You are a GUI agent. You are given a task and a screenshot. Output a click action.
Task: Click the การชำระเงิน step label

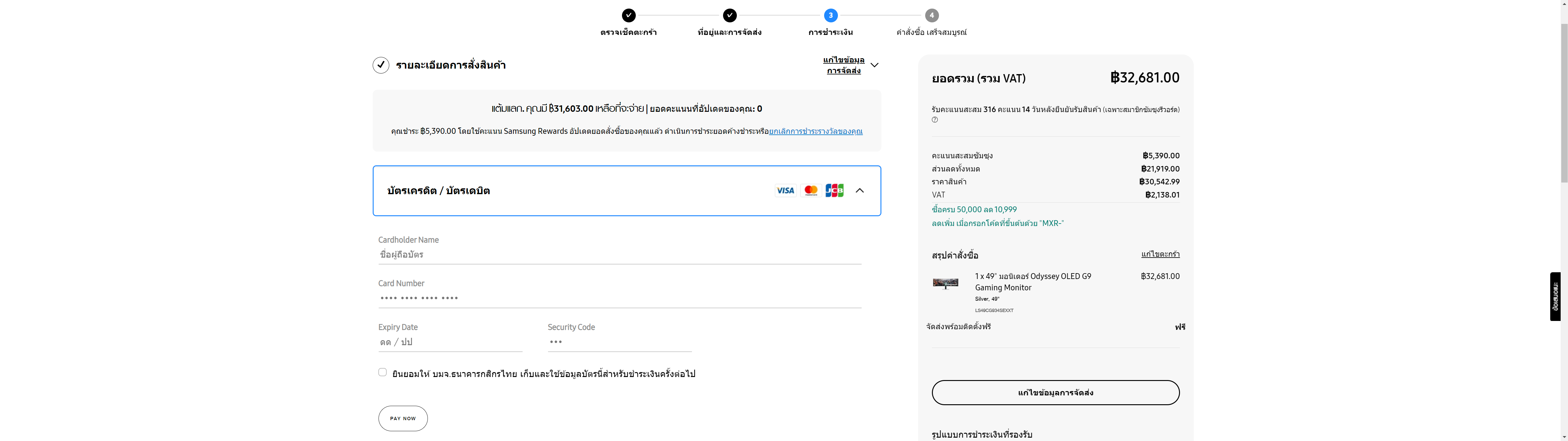click(x=830, y=32)
